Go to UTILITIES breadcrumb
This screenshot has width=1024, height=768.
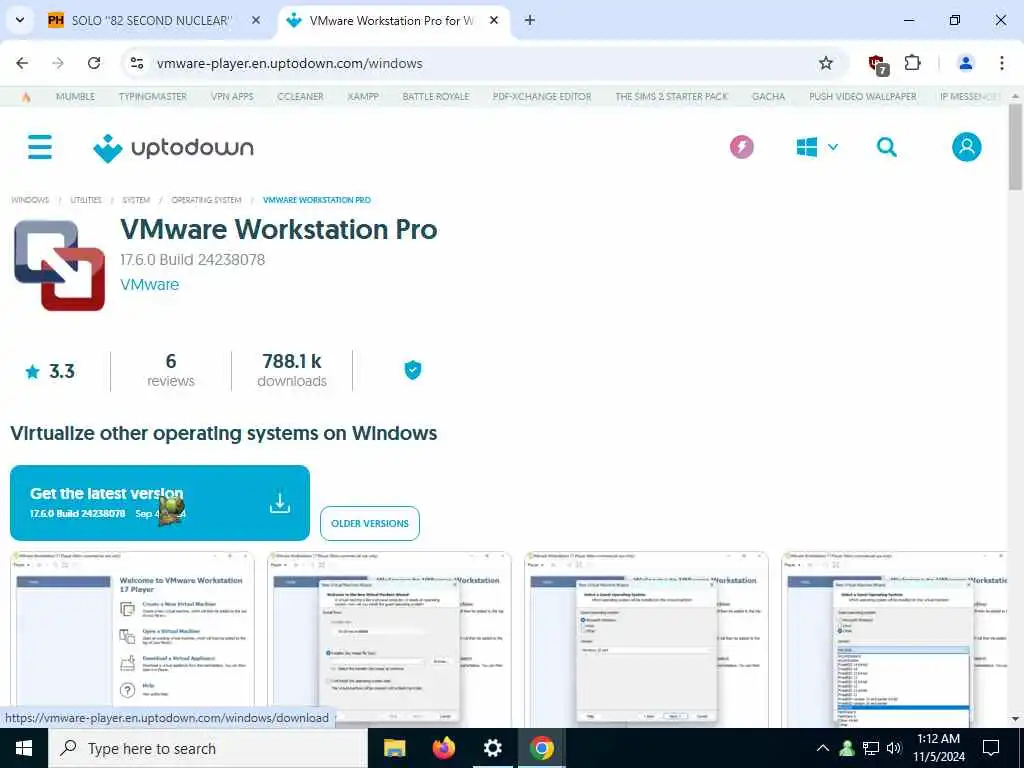coord(86,200)
